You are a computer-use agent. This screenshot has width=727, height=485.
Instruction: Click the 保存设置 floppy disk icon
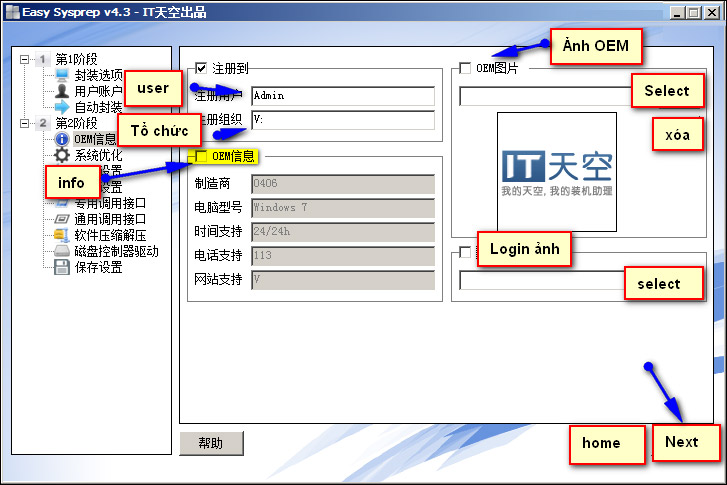(x=62, y=268)
